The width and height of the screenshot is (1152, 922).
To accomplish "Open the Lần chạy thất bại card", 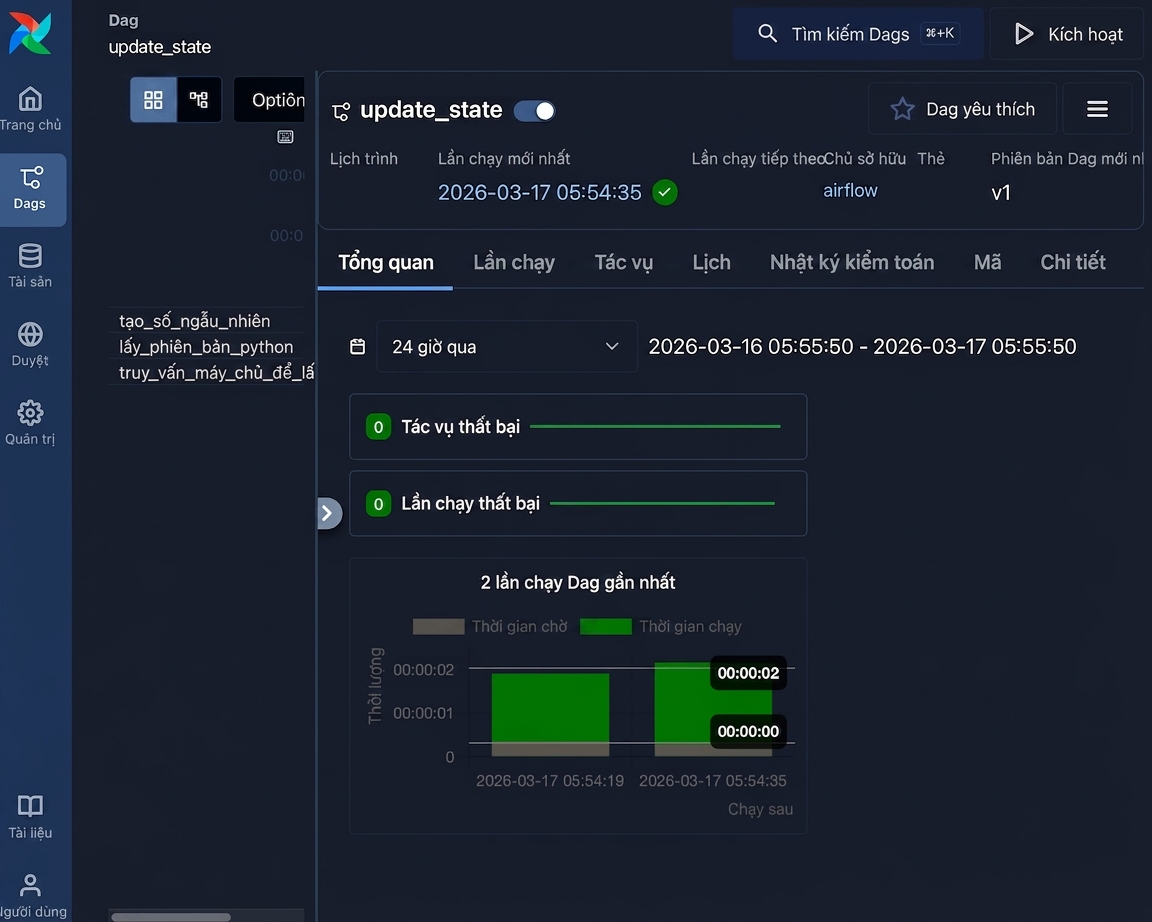I will 578,503.
